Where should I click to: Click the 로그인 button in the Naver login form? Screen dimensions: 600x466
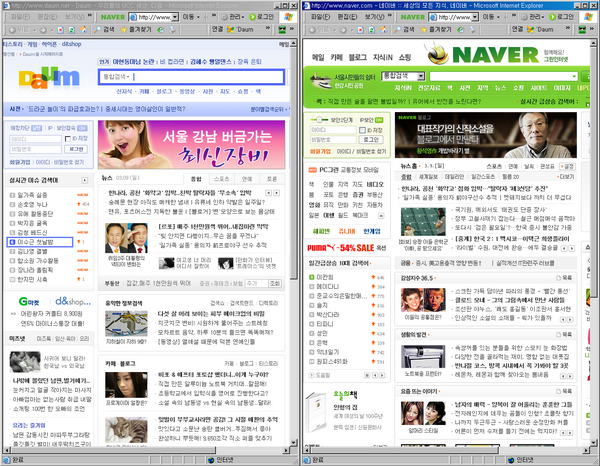click(x=371, y=140)
